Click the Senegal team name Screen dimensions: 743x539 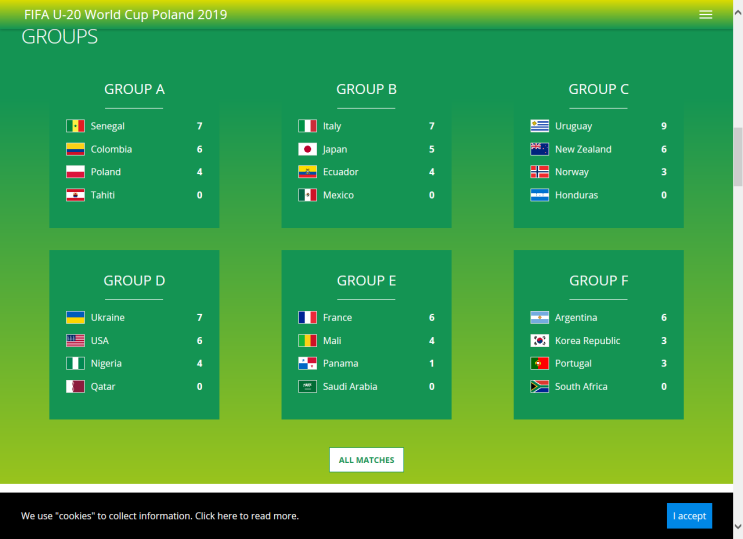[x=108, y=126]
